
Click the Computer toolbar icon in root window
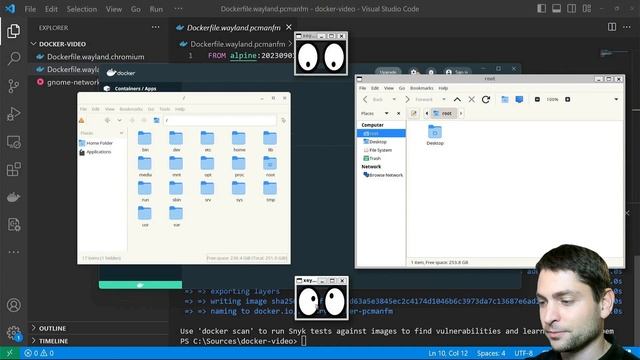click(x=519, y=100)
